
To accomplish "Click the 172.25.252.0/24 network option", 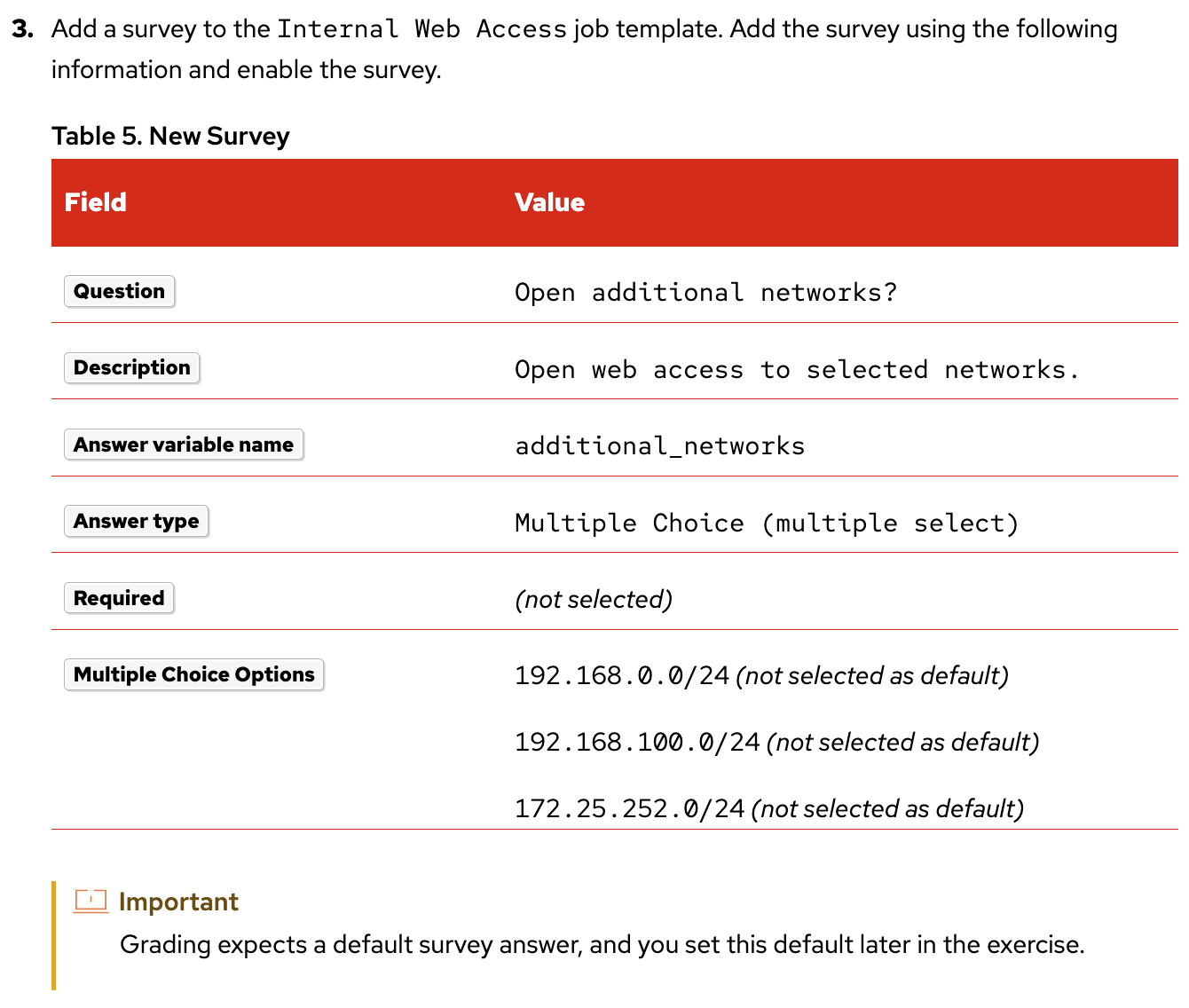I will [629, 809].
